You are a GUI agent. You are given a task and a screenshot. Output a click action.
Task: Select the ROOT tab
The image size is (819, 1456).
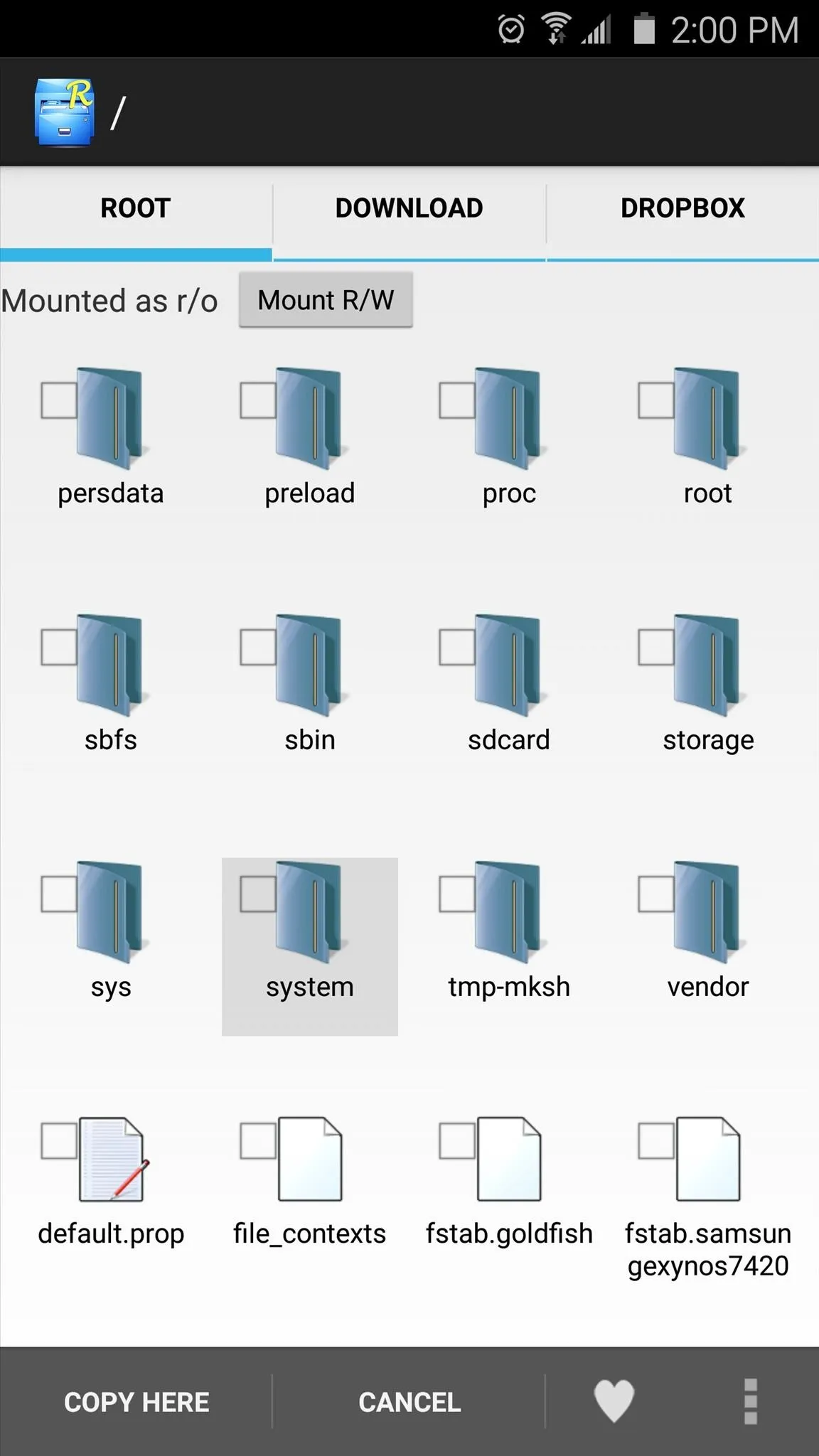coord(136,209)
